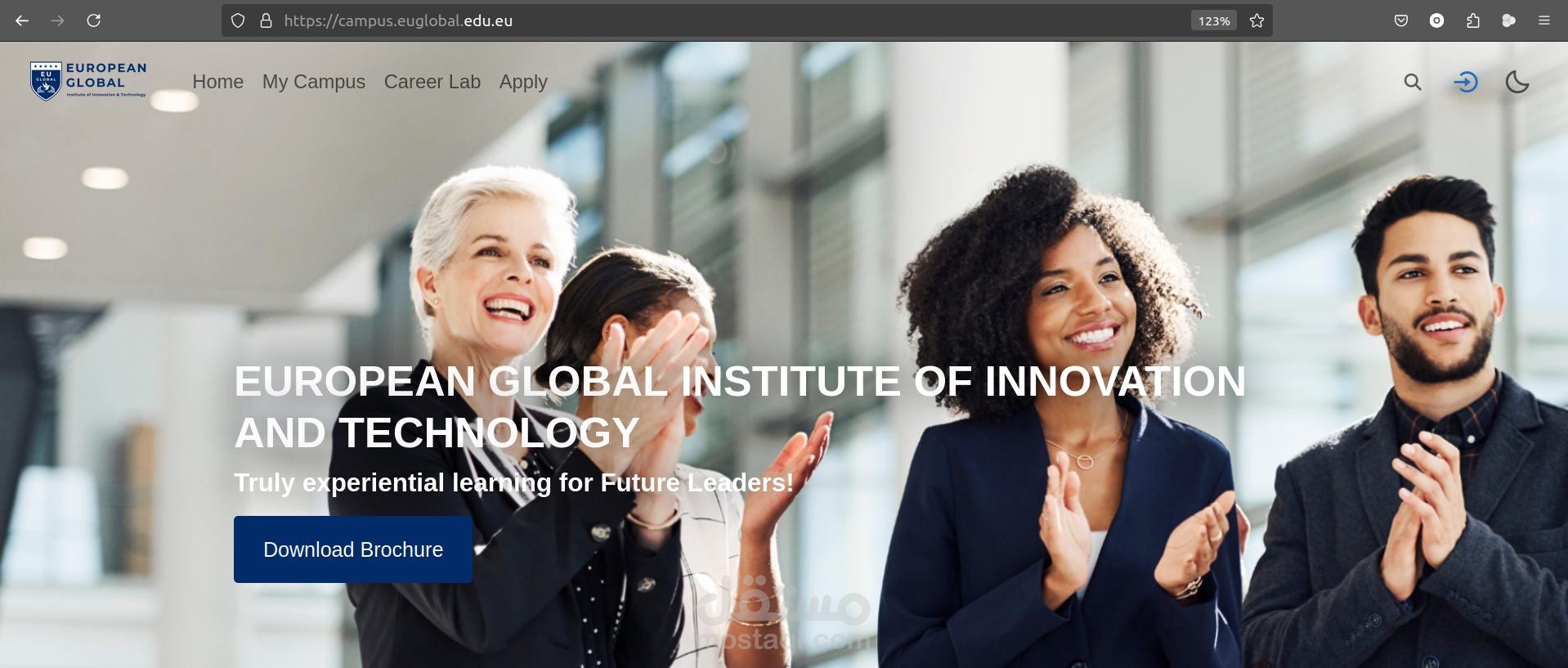Show site security via padlock icon

(266, 20)
